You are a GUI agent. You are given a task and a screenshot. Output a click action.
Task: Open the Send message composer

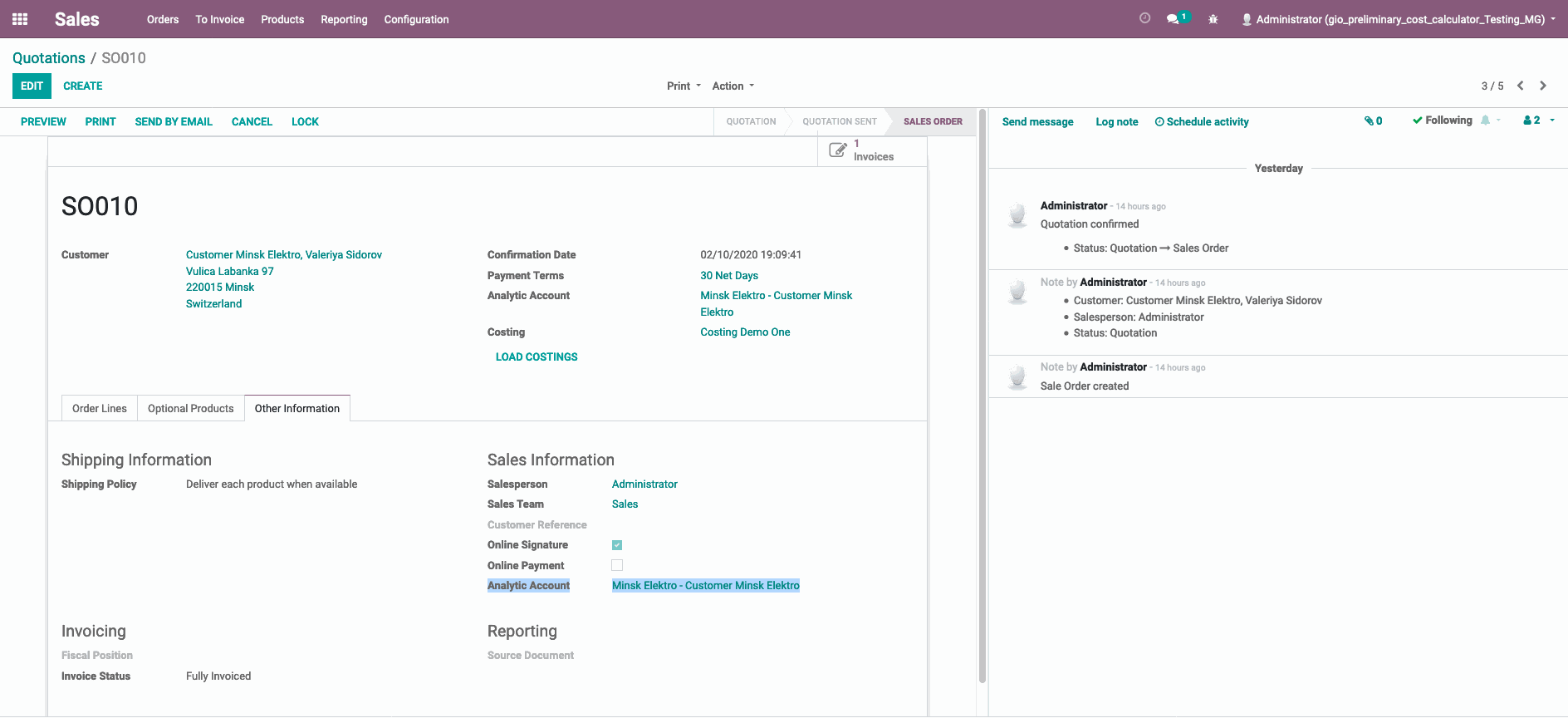pyautogui.click(x=1037, y=121)
